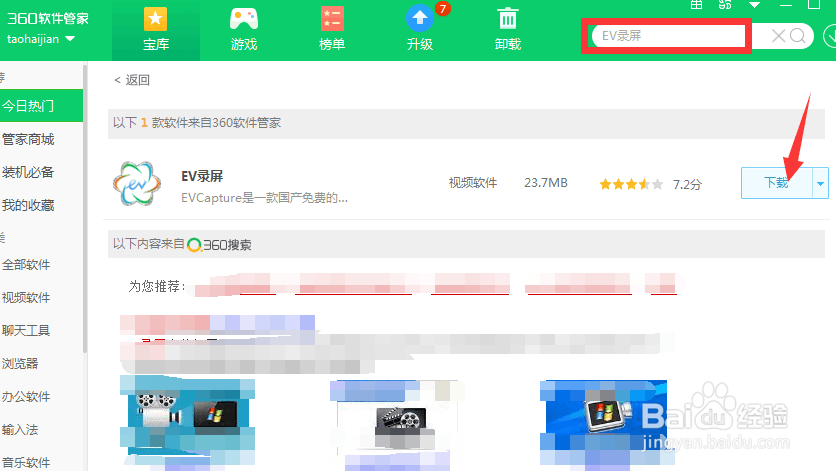Image resolution: width=836 pixels, height=471 pixels.
Task: Go back via 返回 link
Action: (x=132, y=80)
